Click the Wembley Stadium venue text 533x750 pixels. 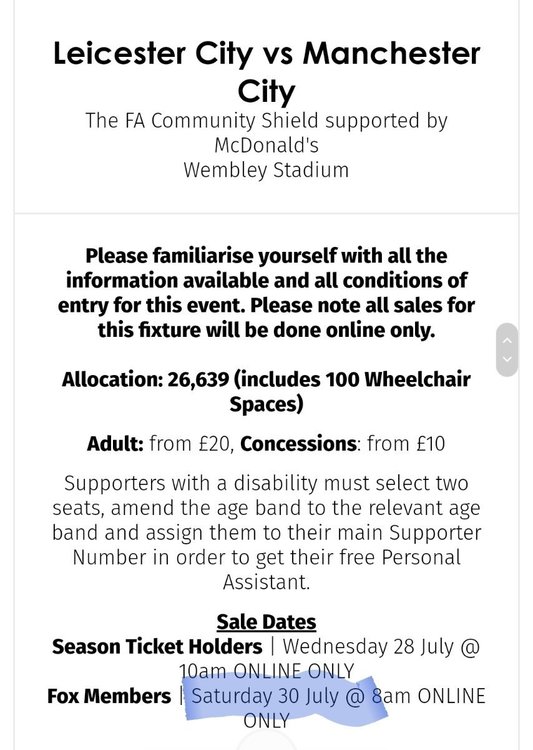pyautogui.click(x=266, y=170)
